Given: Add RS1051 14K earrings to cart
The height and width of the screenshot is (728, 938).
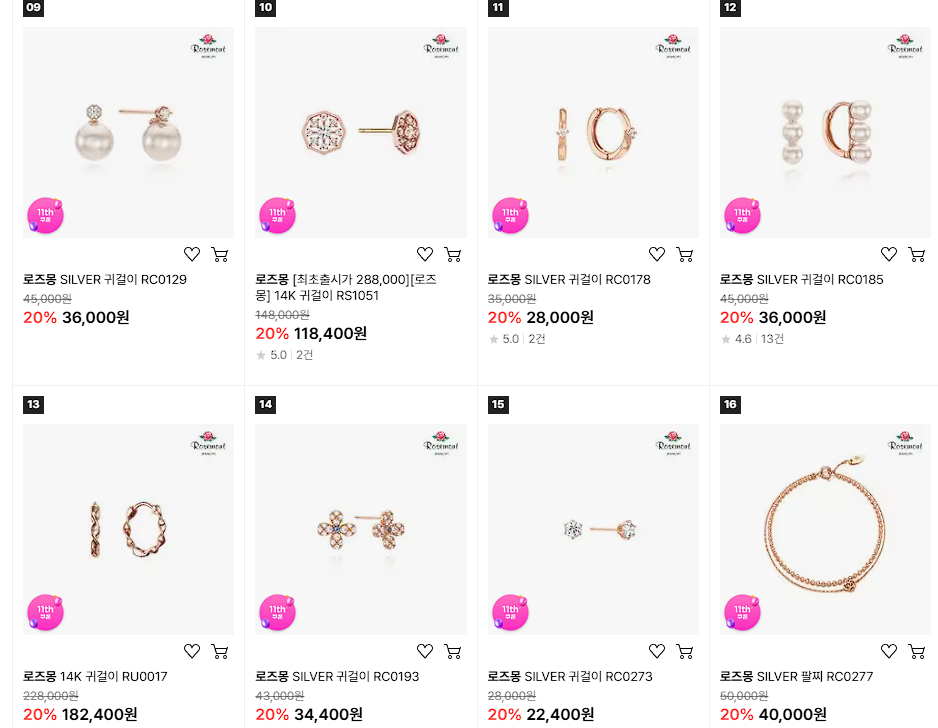Looking at the screenshot, I should [x=453, y=254].
